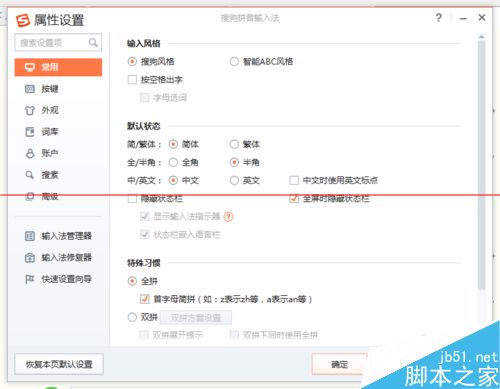Click the 输入风格 section heading
Screen dimensions: 500x389
pyautogui.click(x=144, y=43)
